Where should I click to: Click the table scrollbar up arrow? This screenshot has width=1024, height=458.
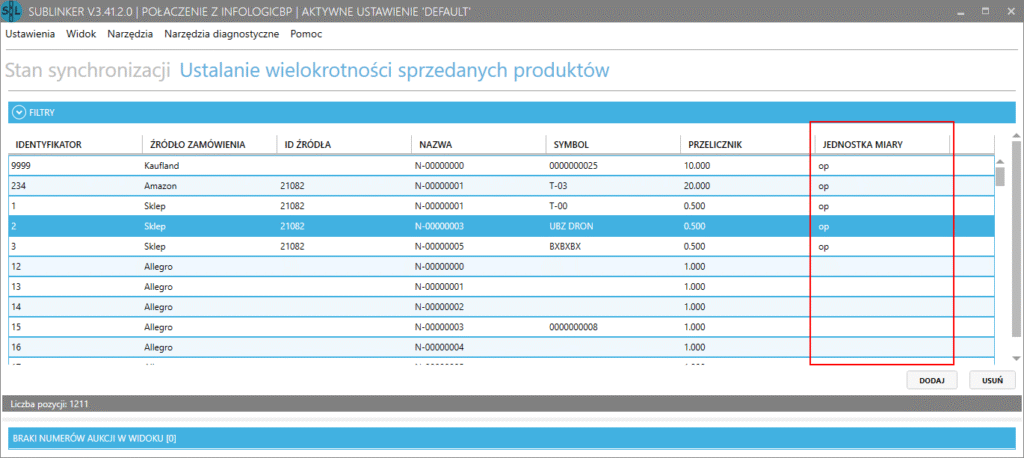pyautogui.click(x=1016, y=139)
